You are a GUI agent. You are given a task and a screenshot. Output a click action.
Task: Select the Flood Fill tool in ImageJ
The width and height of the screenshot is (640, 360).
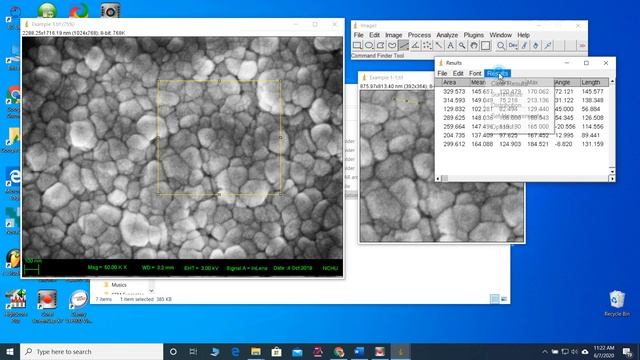[536, 45]
